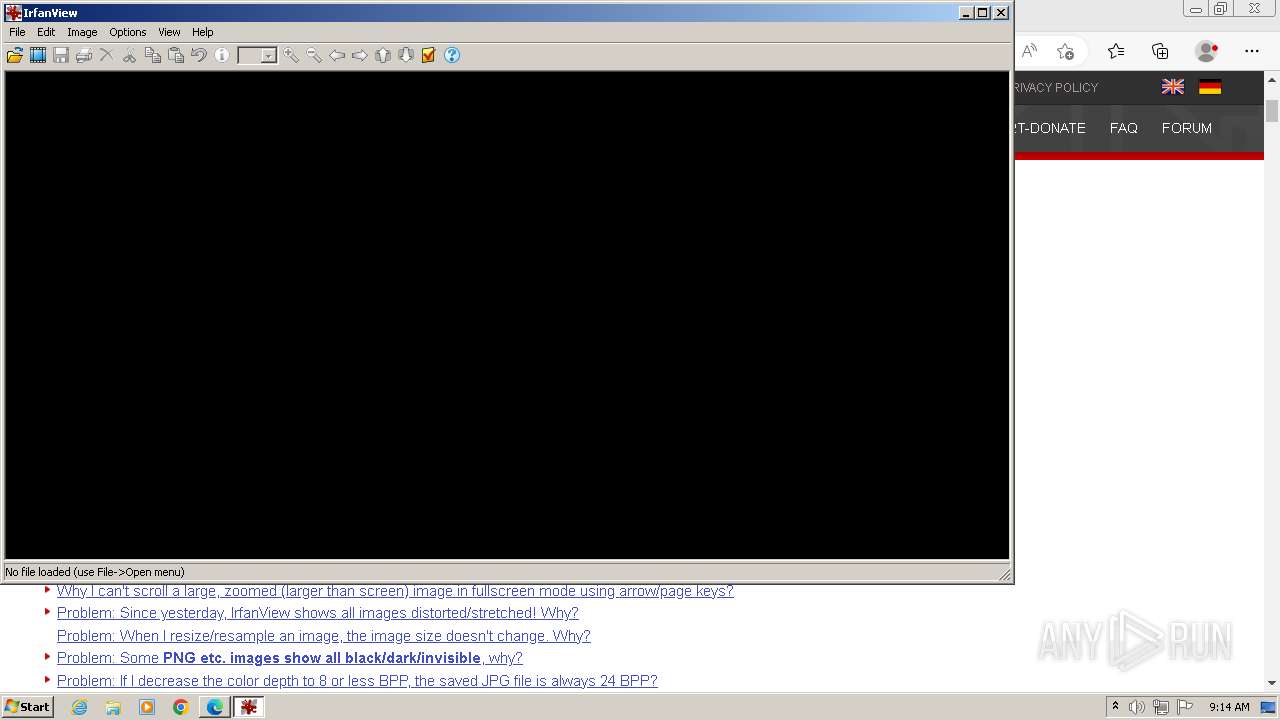This screenshot has width=1280, height=720.
Task: Click Edge read aloud icon
Action: click(1029, 51)
